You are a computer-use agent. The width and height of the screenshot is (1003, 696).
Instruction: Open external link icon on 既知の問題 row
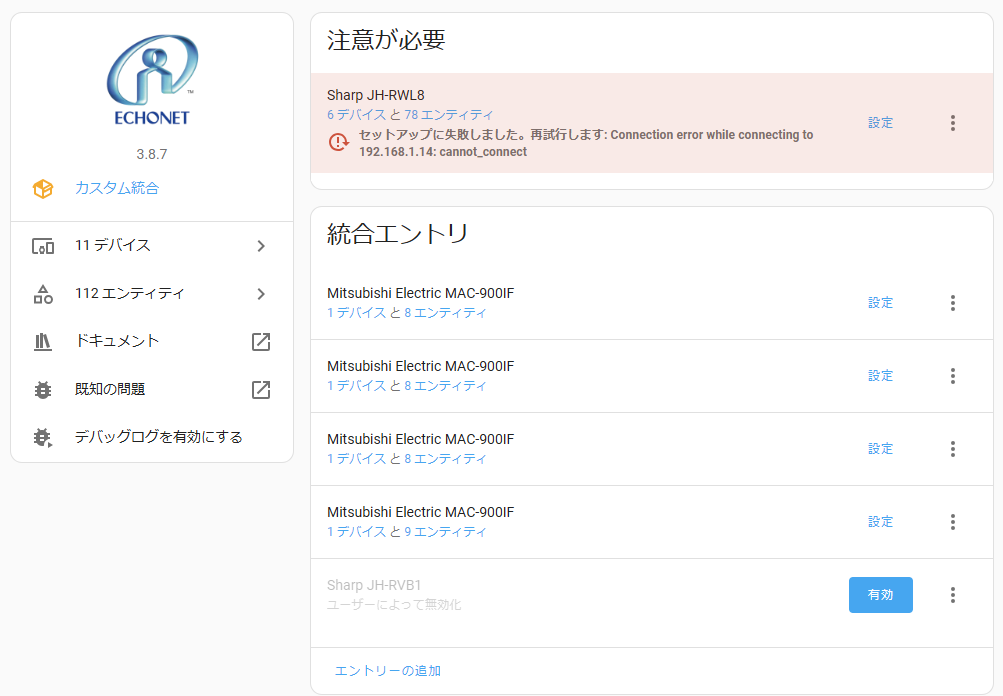(261, 390)
